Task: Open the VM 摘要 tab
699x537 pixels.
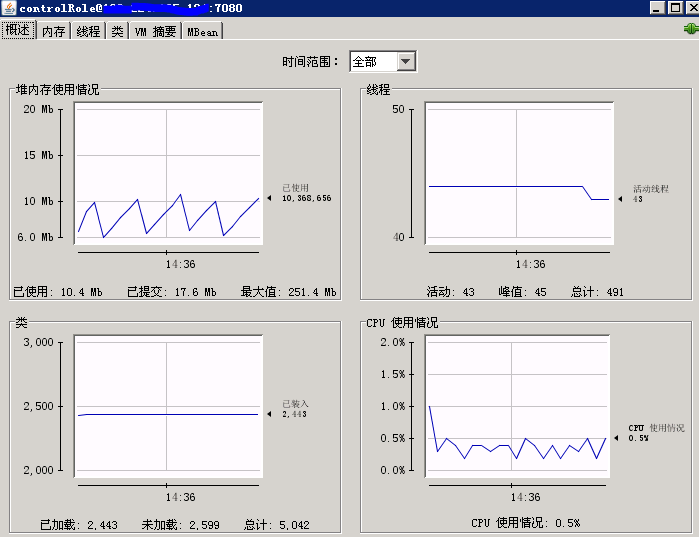Action: tap(156, 31)
